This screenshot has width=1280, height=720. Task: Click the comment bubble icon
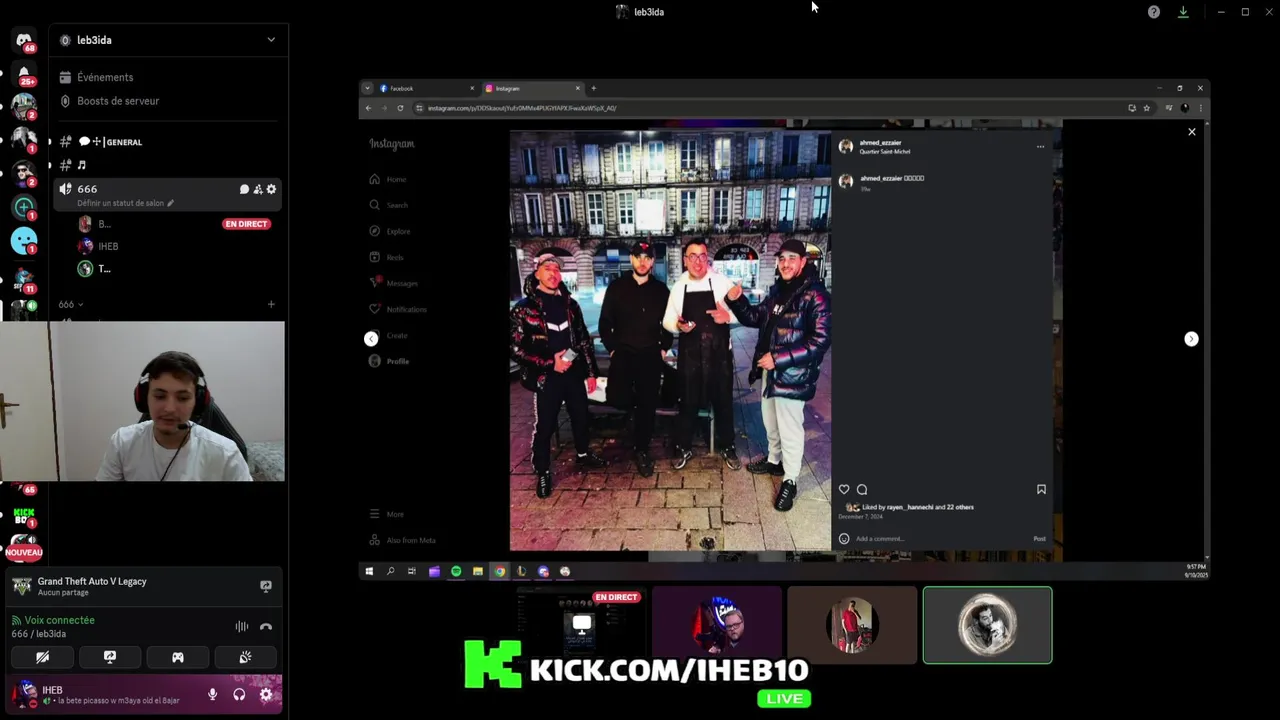pos(862,489)
